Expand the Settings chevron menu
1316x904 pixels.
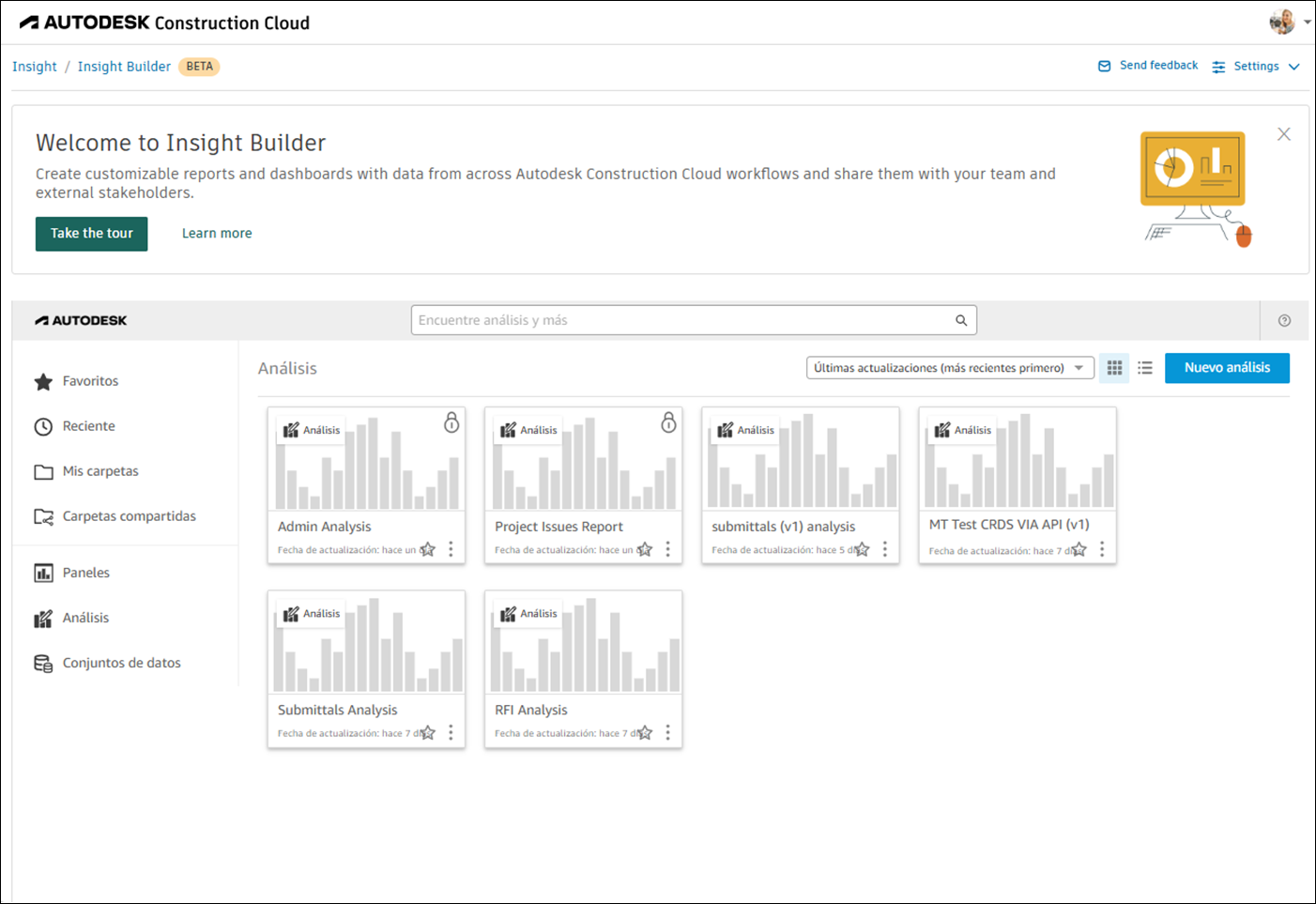coord(1294,66)
